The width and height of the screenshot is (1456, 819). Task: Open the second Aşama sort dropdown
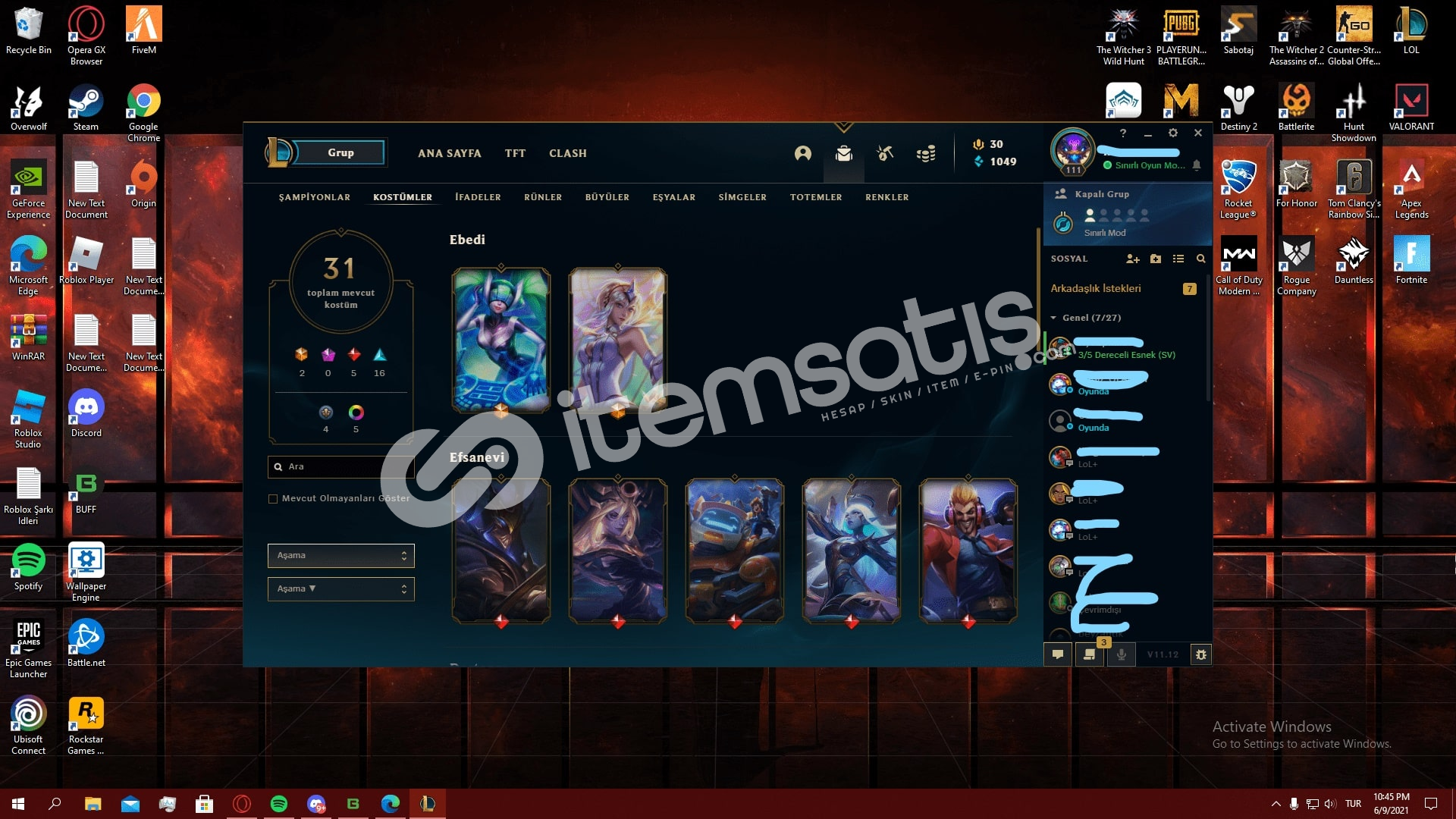(341, 589)
